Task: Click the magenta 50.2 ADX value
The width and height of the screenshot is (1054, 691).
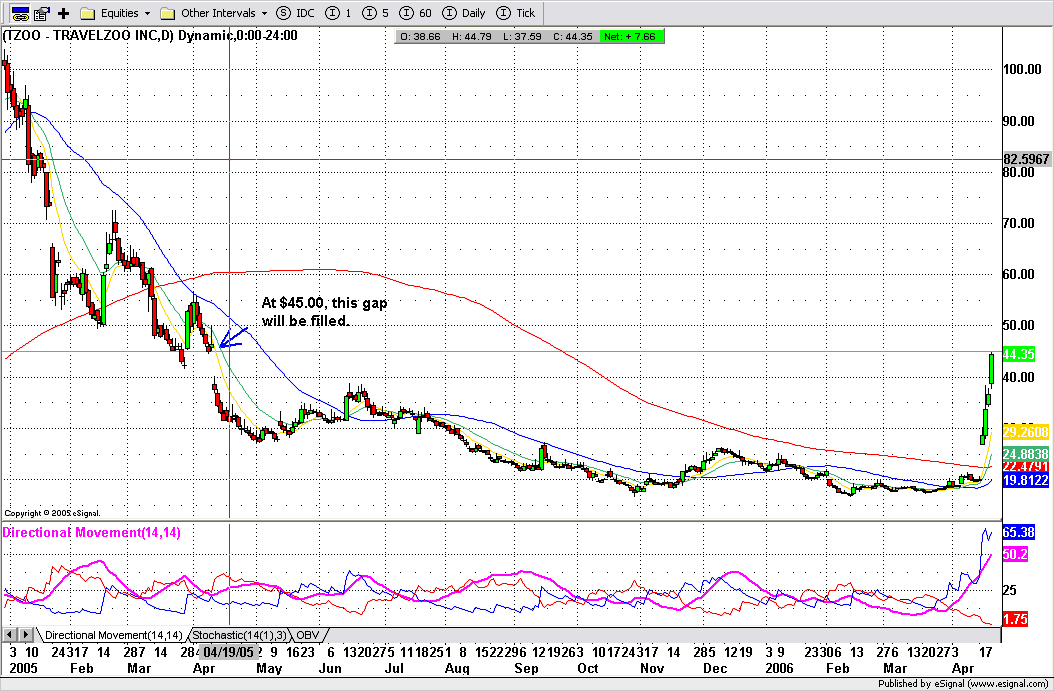Action: click(x=1015, y=555)
